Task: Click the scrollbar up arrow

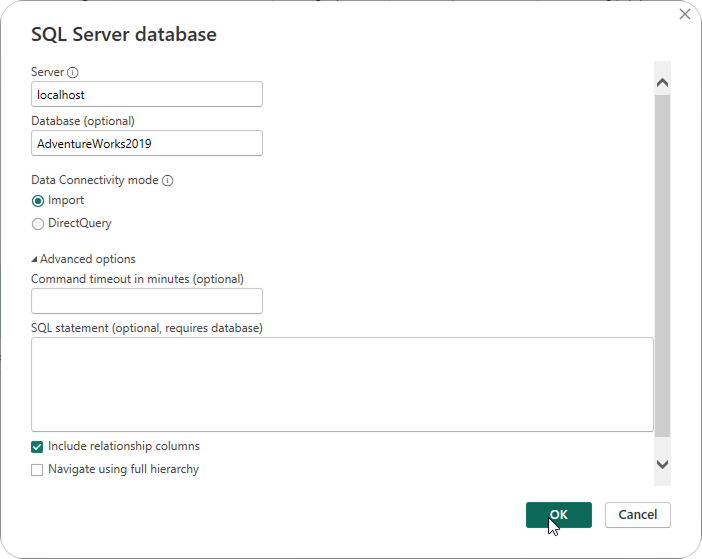Action: [x=662, y=82]
